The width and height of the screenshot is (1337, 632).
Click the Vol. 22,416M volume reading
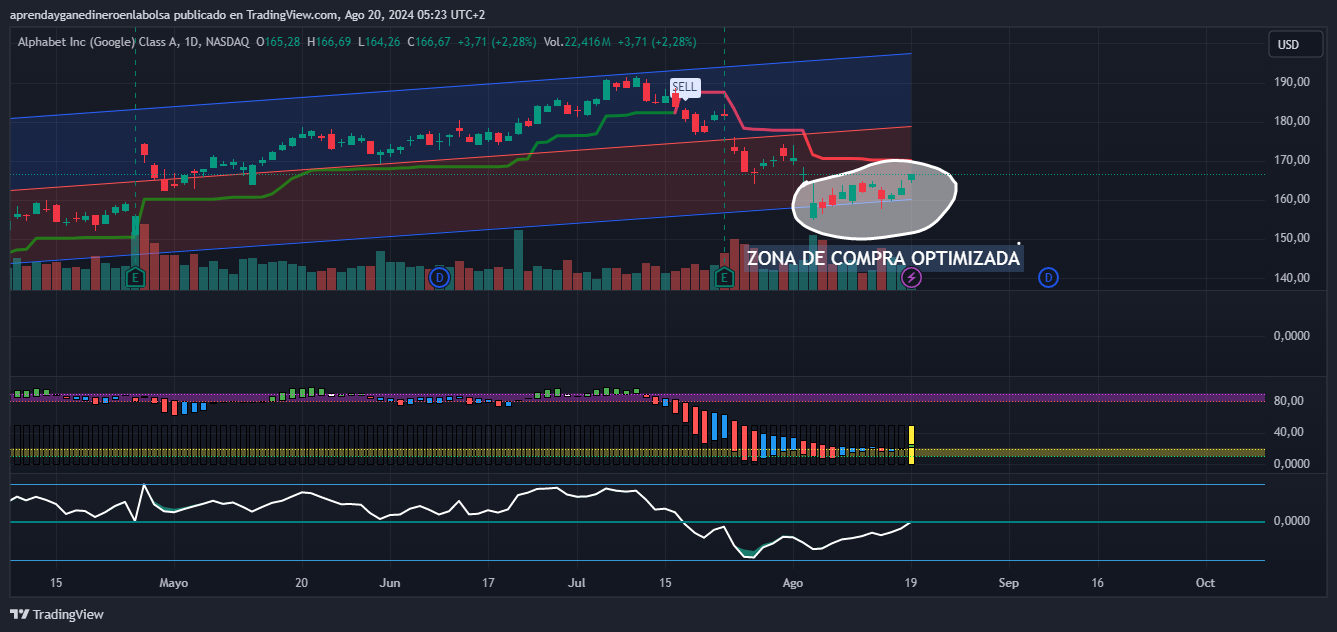pyautogui.click(x=577, y=42)
